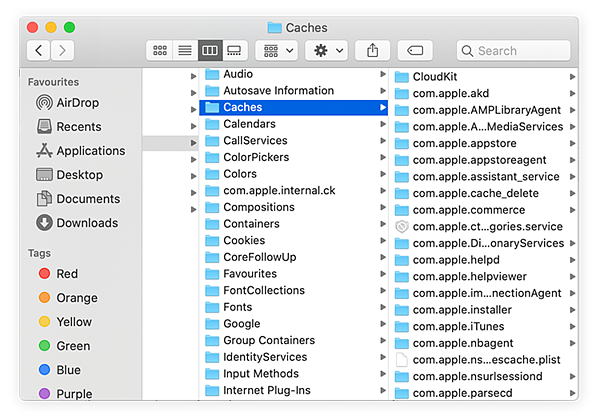Select the Colors folder
The width and height of the screenshot is (600, 420).
293,174
